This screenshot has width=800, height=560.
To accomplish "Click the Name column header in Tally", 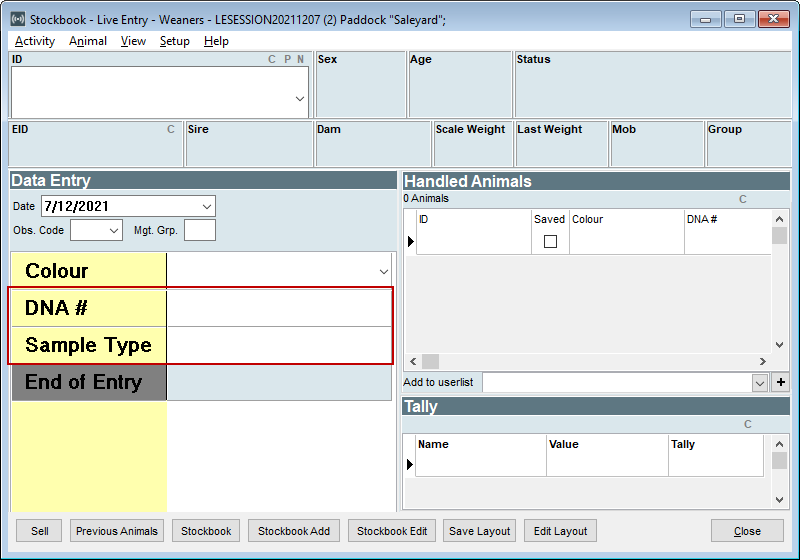I will click(x=481, y=444).
